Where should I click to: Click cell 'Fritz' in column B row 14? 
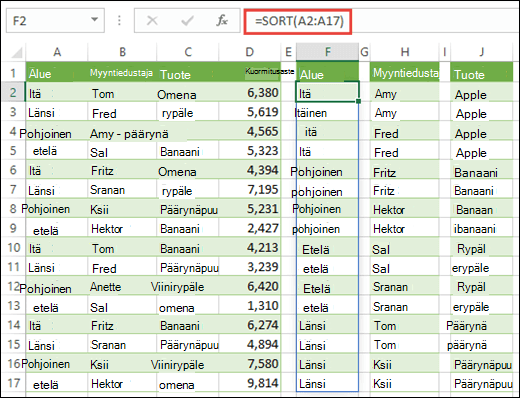point(122,325)
